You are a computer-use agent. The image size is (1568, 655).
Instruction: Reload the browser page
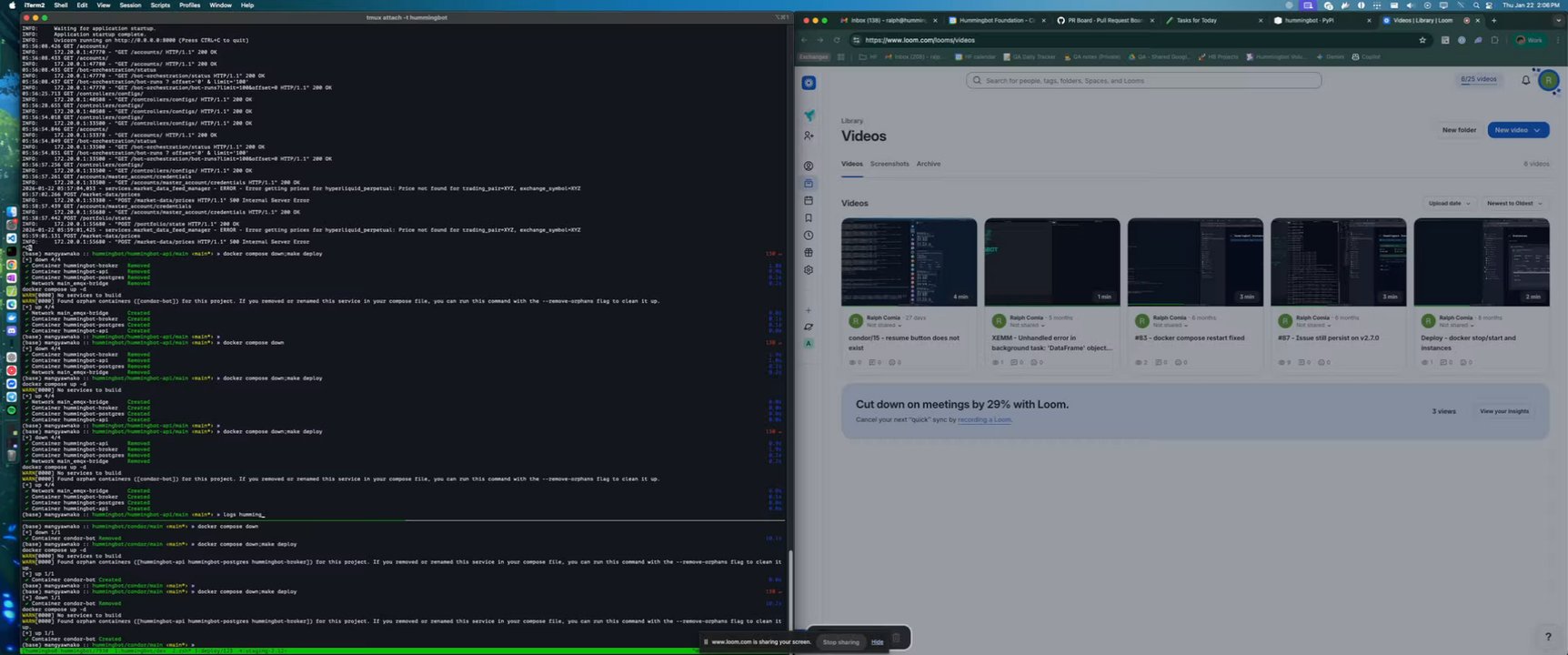[x=837, y=40]
